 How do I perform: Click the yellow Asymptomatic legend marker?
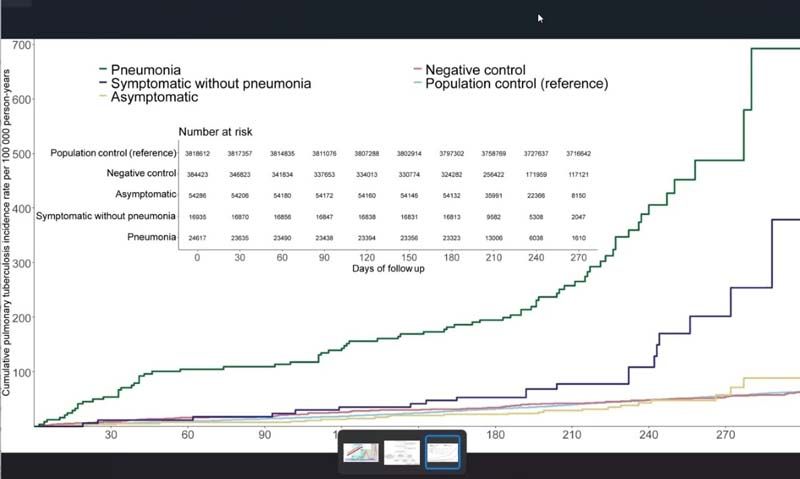(103, 98)
